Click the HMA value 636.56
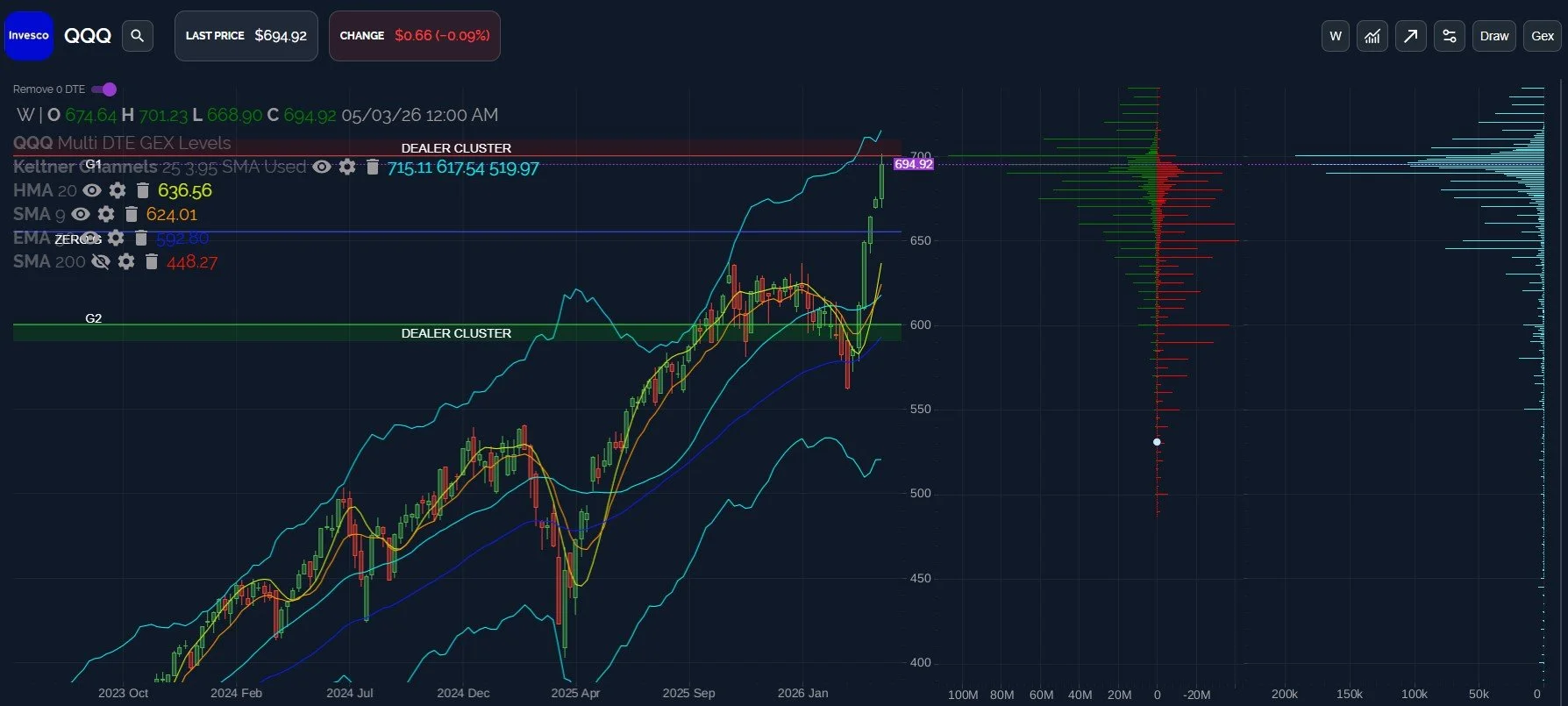Screen dimensions: 1568x706 pyautogui.click(x=185, y=190)
